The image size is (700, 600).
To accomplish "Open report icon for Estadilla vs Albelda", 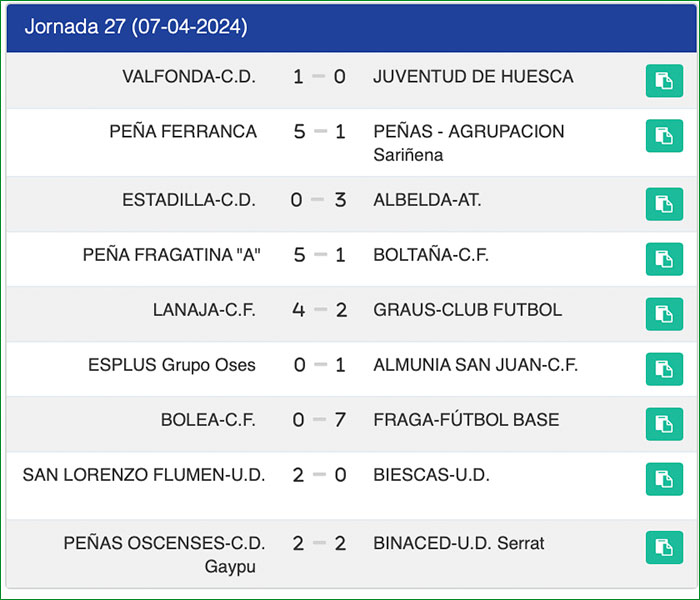I will (x=663, y=204).
